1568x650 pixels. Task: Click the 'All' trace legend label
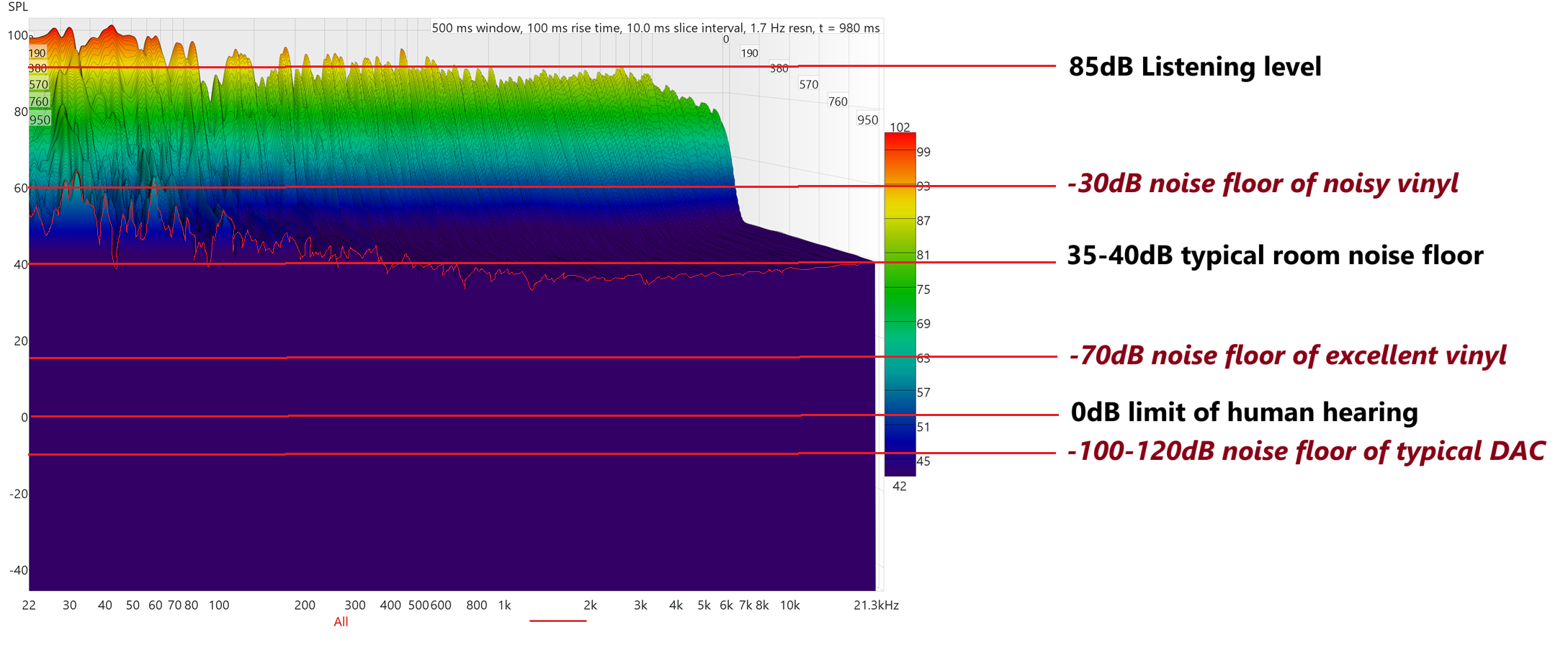(x=341, y=622)
